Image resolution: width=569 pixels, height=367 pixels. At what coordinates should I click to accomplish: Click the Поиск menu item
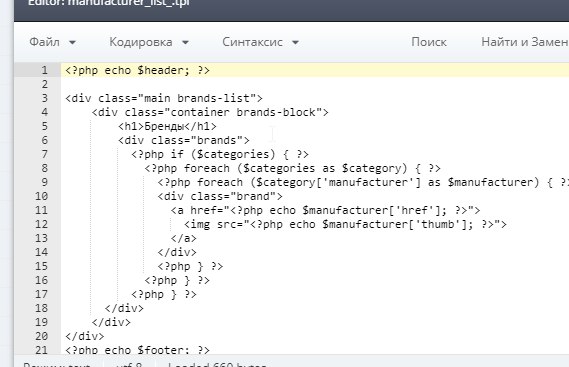pos(429,42)
